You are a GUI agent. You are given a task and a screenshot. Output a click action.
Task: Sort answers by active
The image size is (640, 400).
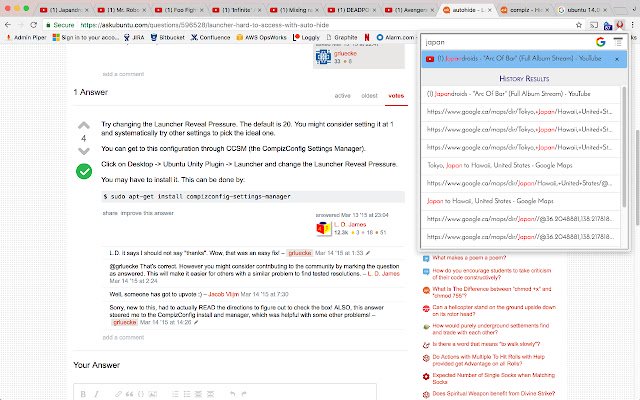click(x=342, y=96)
